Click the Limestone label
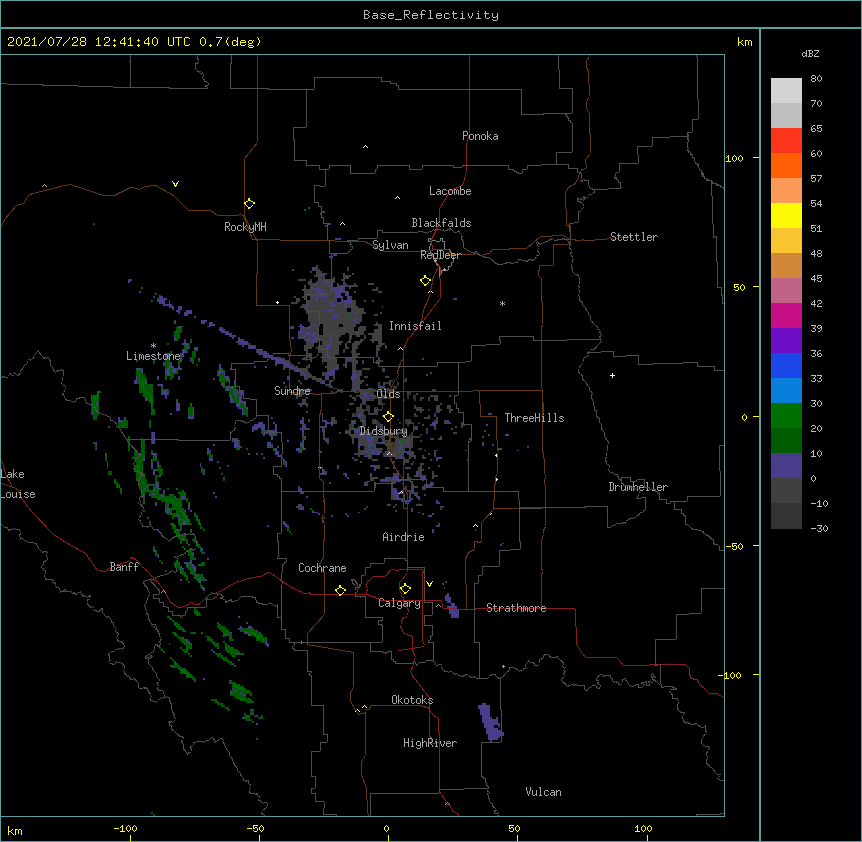Screen dimensions: 862x842 point(153,356)
